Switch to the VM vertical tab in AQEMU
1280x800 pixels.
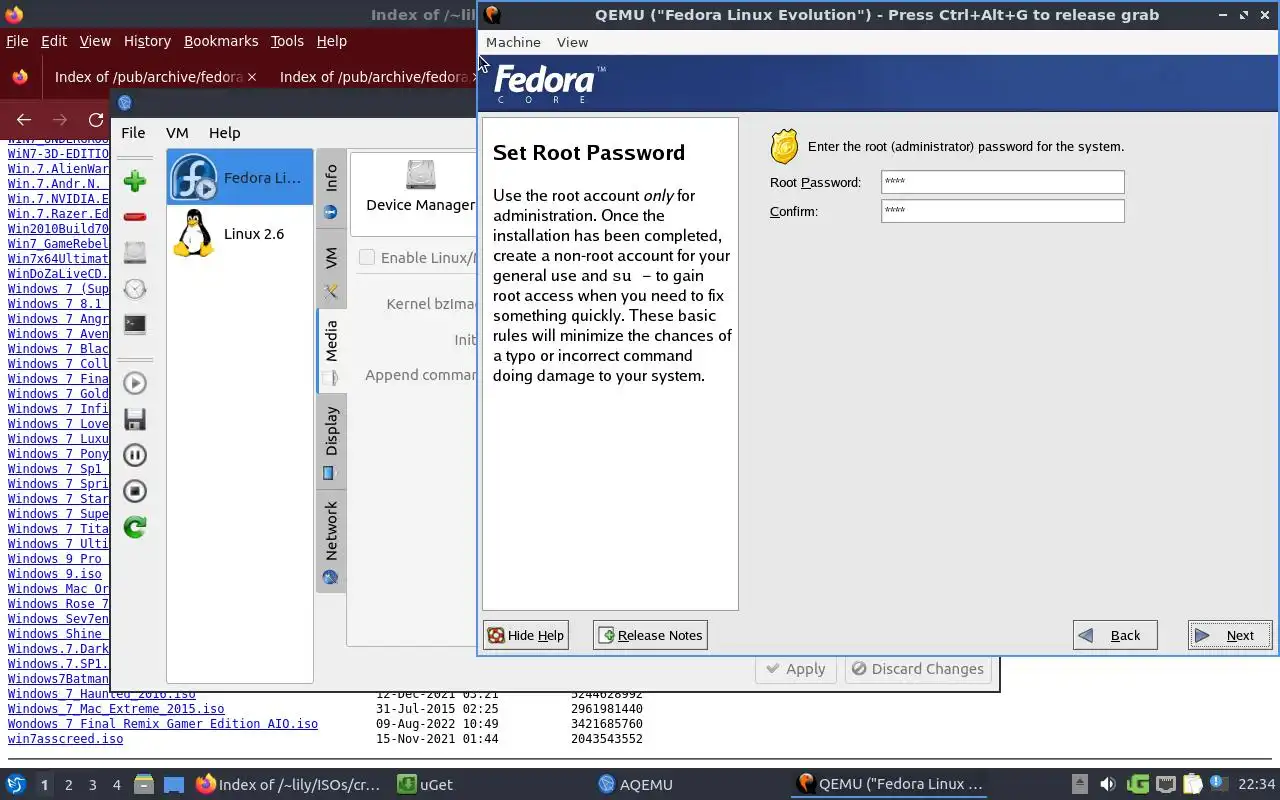click(331, 268)
